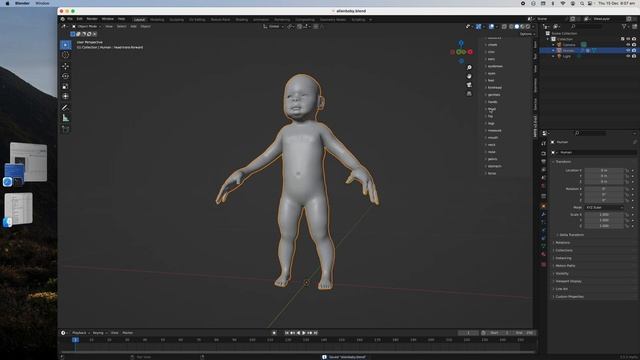Open the Render properties tab
Image resolution: width=640 pixels, height=360 pixels.
543,153
